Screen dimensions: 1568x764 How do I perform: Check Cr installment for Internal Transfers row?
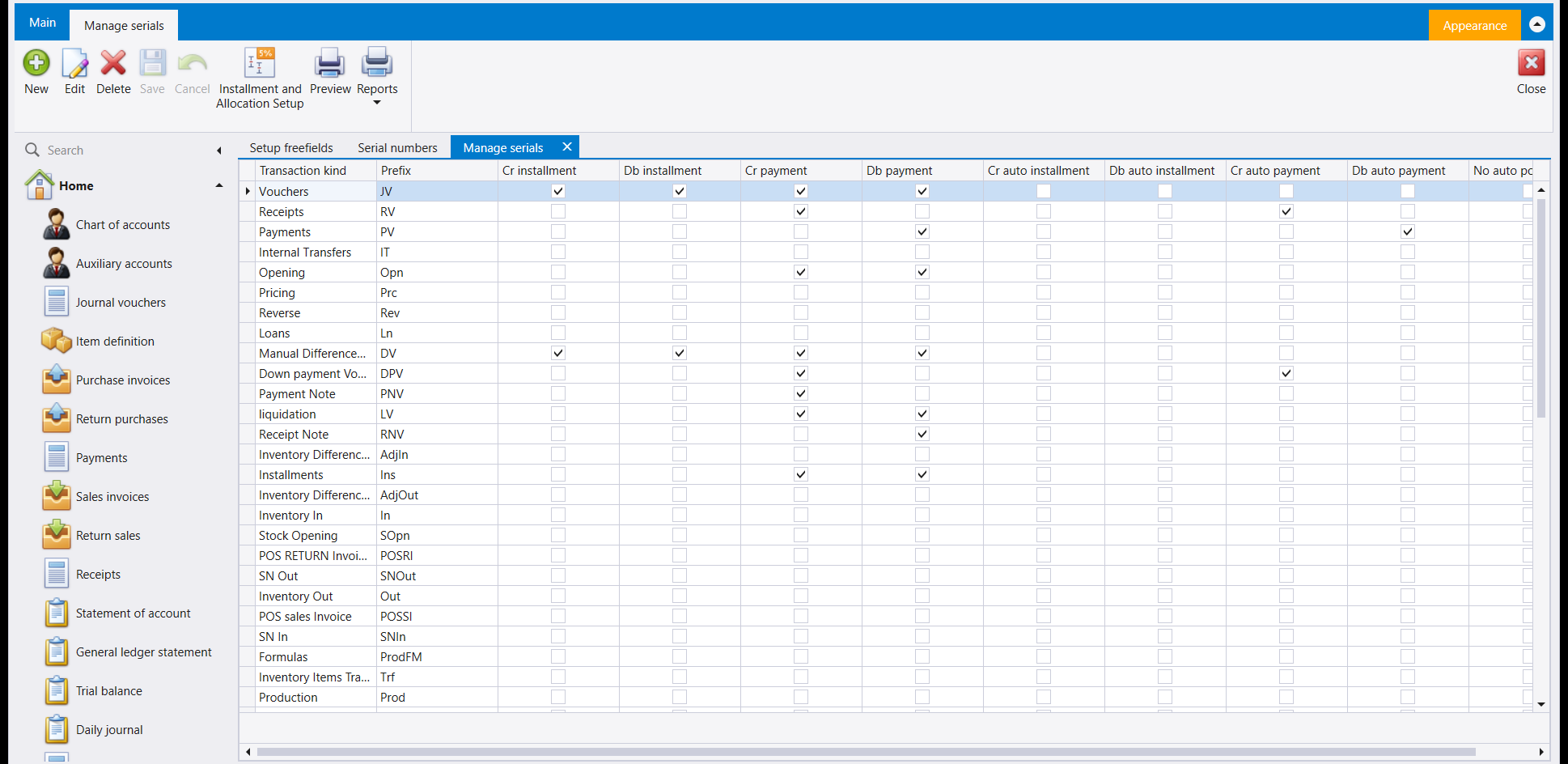click(558, 252)
